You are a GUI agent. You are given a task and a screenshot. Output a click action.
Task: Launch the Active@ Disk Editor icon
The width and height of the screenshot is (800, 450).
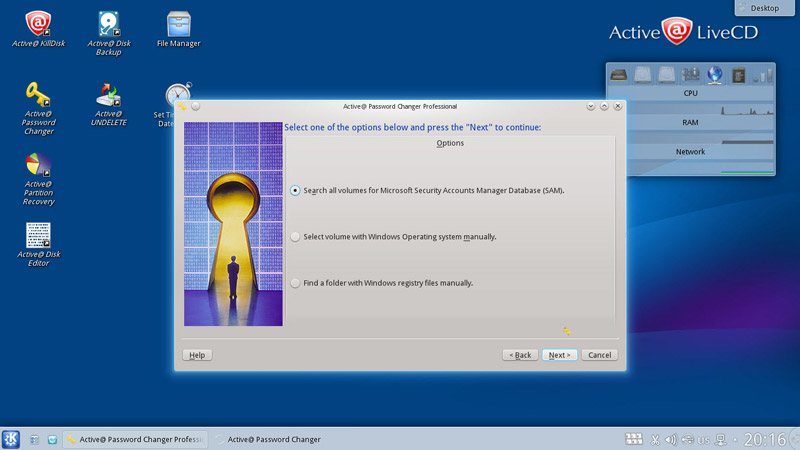click(x=38, y=236)
